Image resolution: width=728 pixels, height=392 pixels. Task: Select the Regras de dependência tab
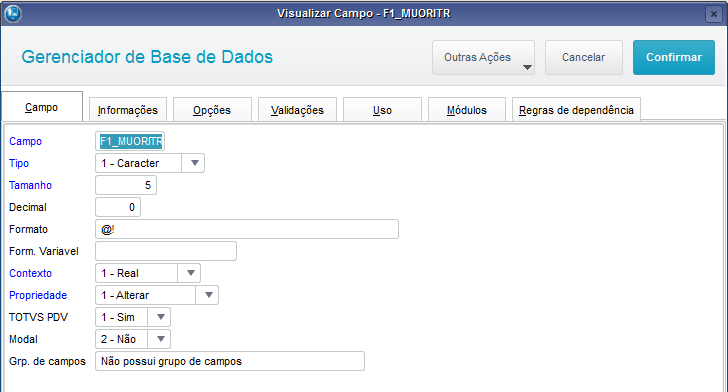576,110
